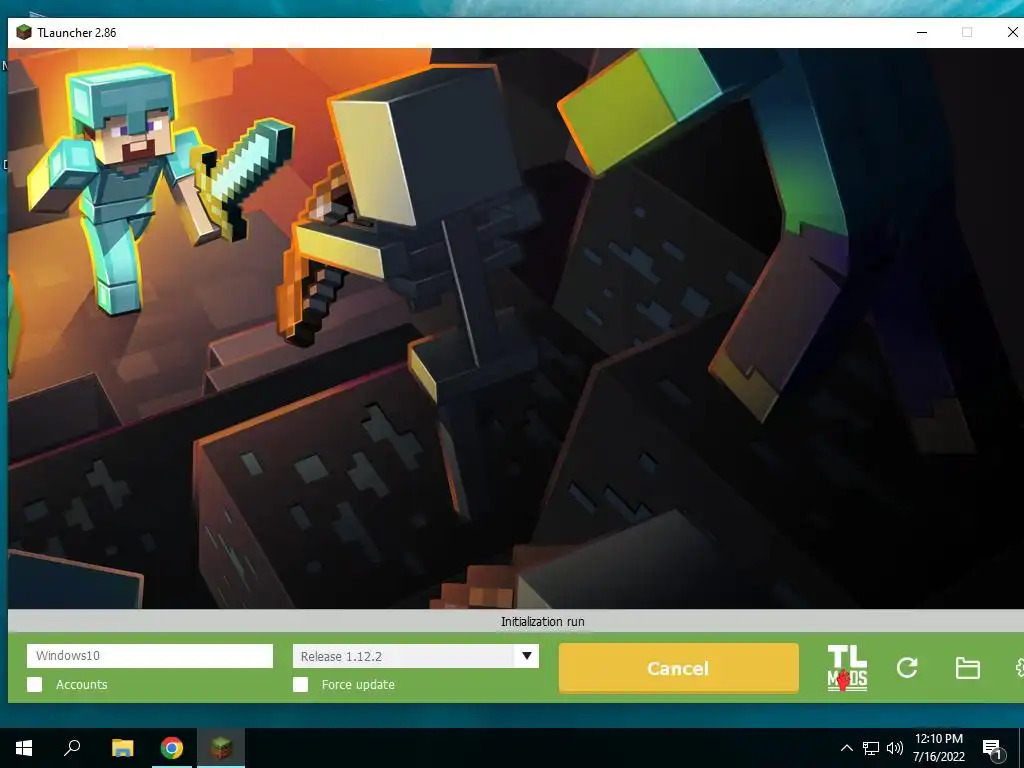Open the Windows Start menu
This screenshot has width=1024, height=768.
[x=24, y=748]
